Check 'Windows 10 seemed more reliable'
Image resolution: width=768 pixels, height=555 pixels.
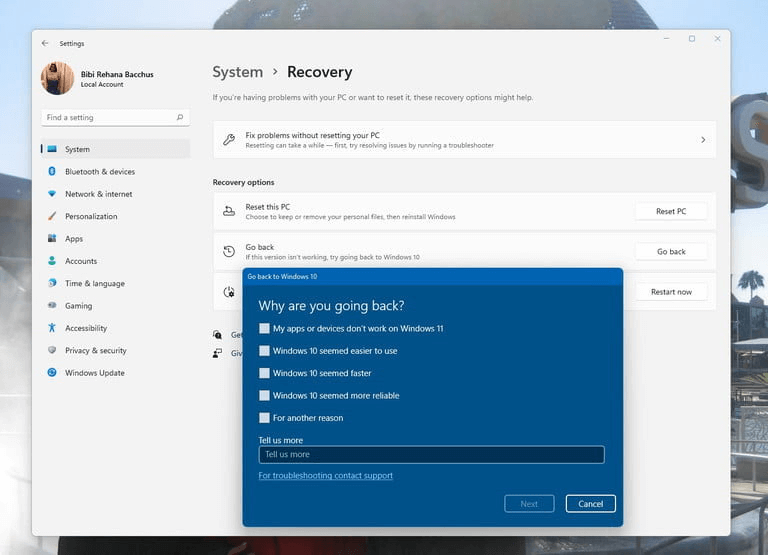coord(264,395)
